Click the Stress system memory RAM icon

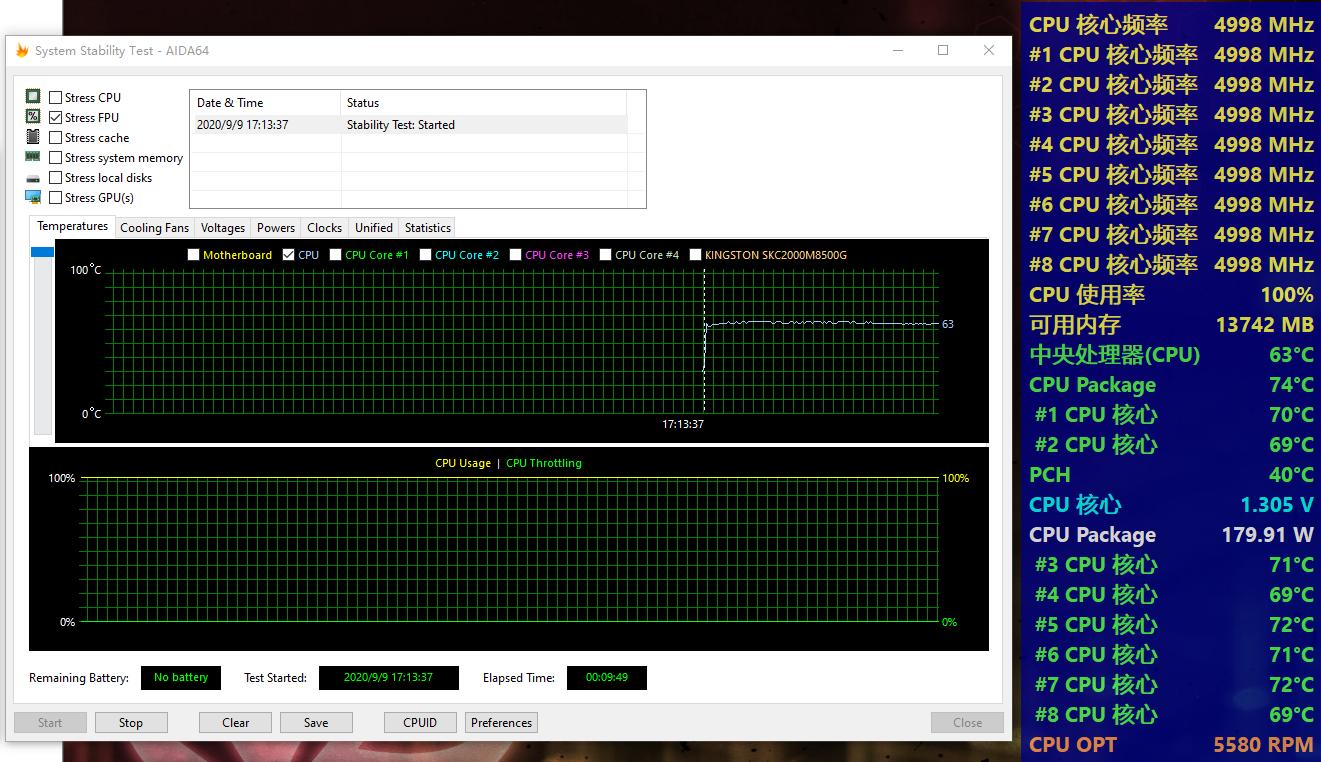tap(33, 157)
